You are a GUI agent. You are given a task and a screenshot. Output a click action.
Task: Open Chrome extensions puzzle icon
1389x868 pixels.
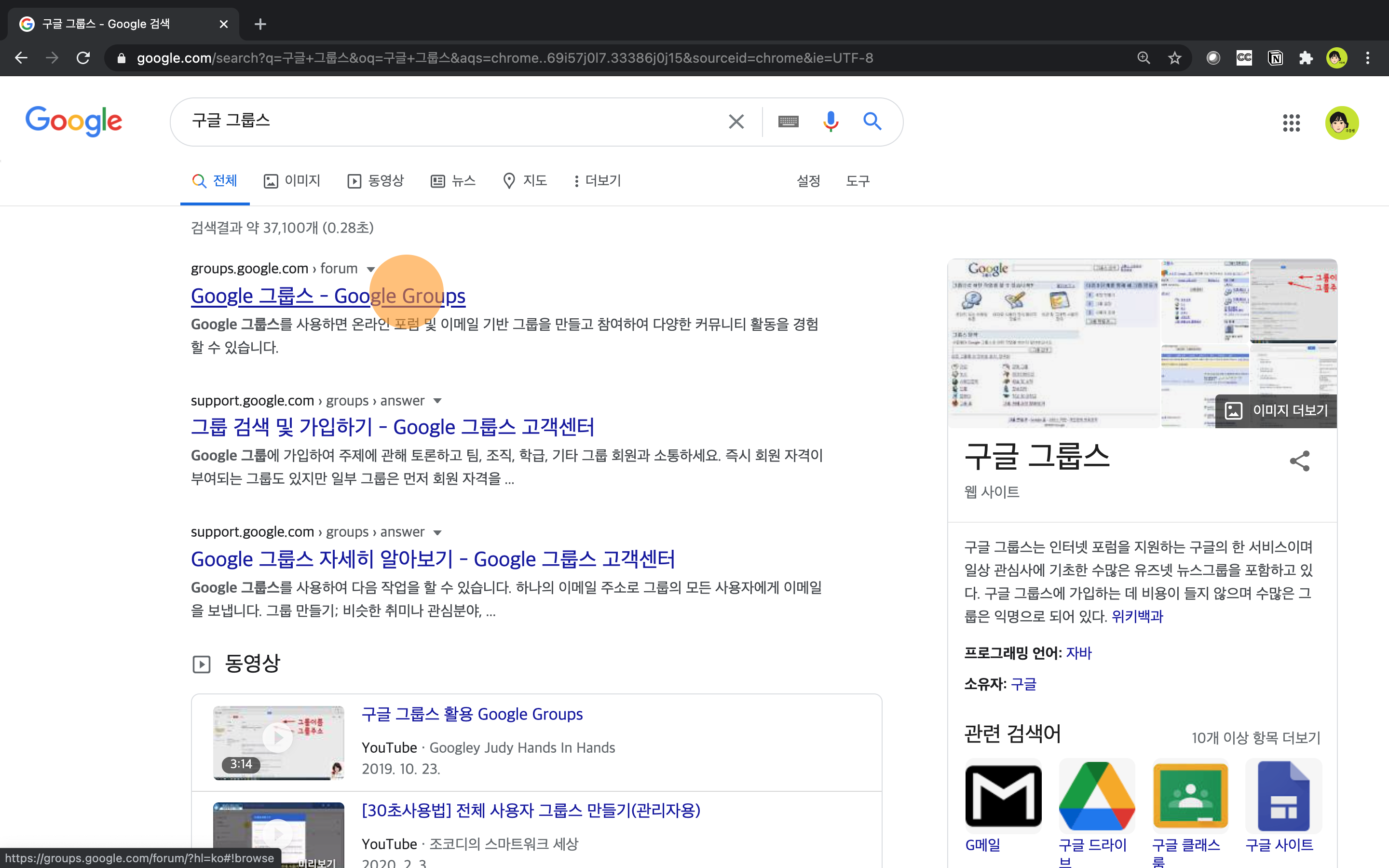coord(1306,58)
